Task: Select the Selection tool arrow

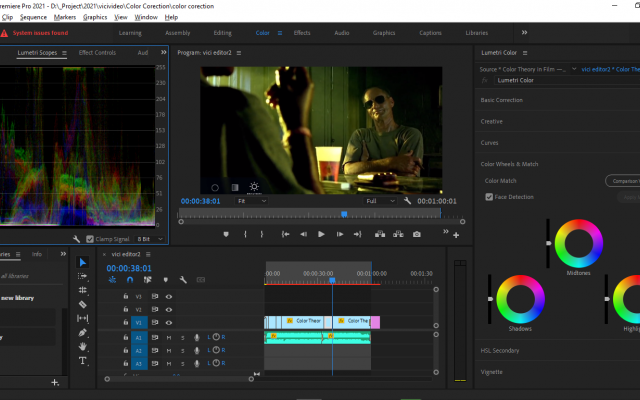Action: coord(82,262)
